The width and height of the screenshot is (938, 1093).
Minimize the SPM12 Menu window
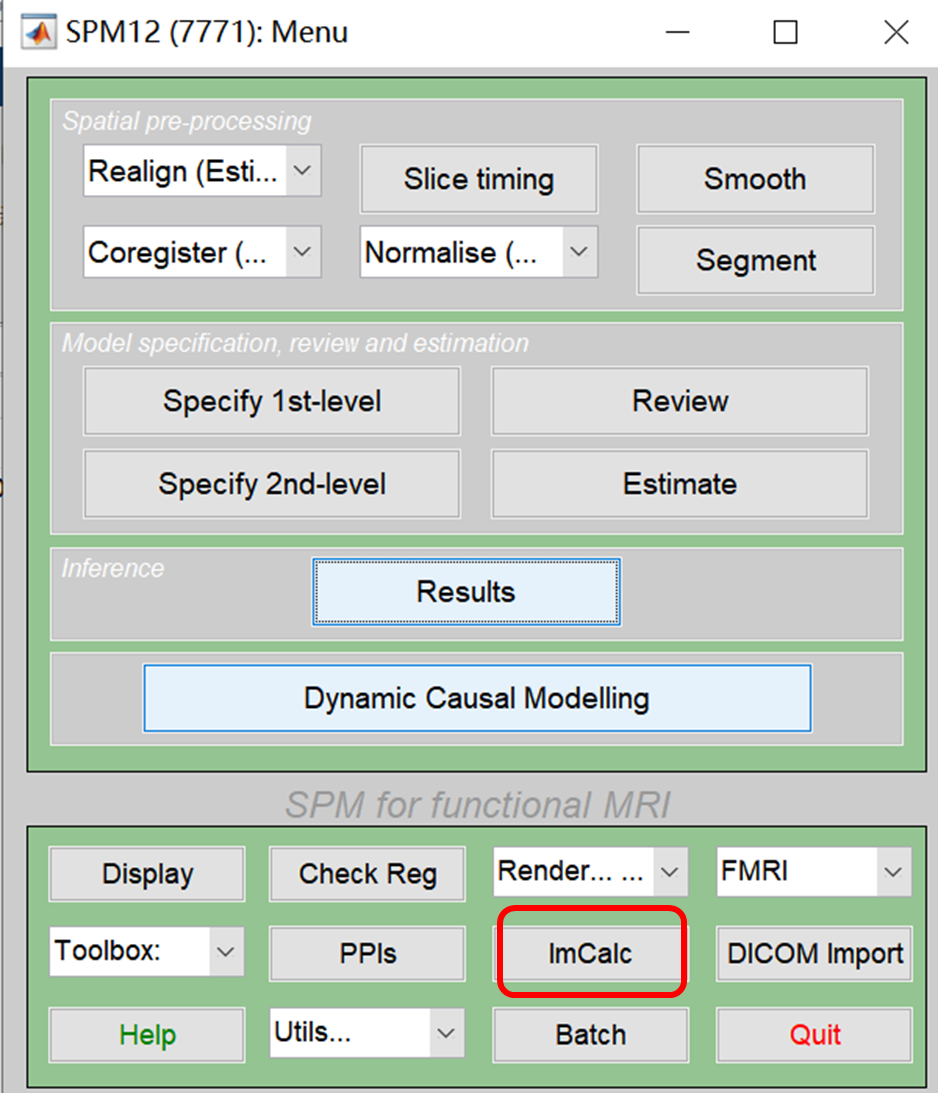(677, 32)
